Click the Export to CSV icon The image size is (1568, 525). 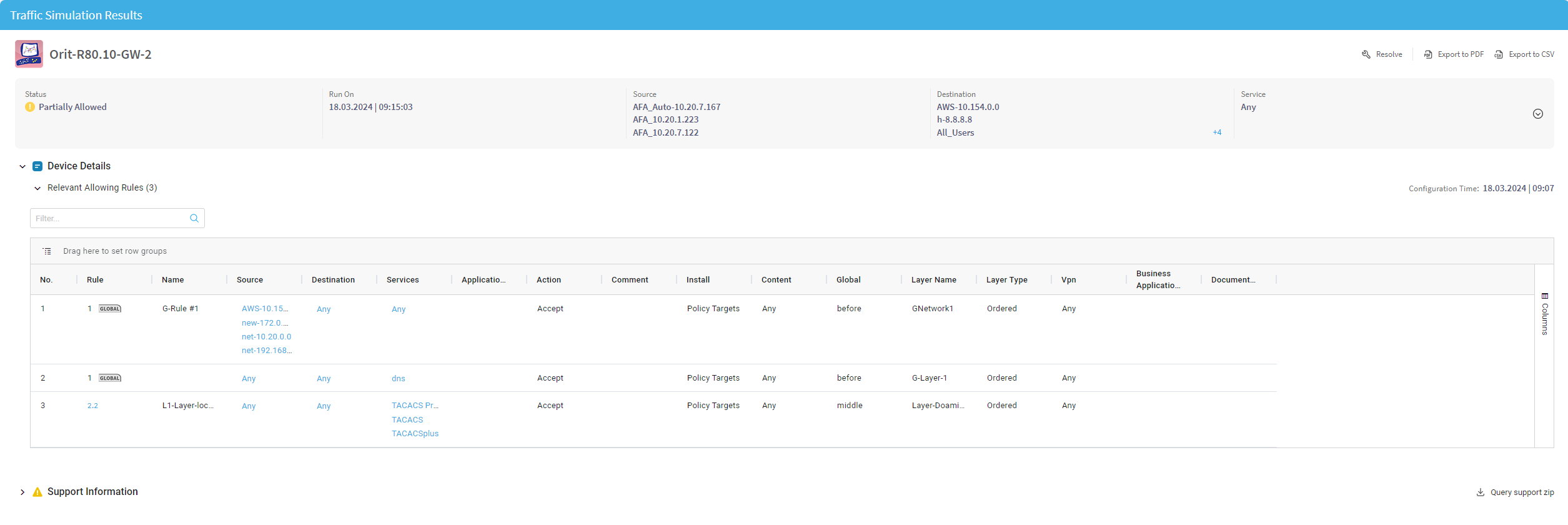pos(1498,54)
